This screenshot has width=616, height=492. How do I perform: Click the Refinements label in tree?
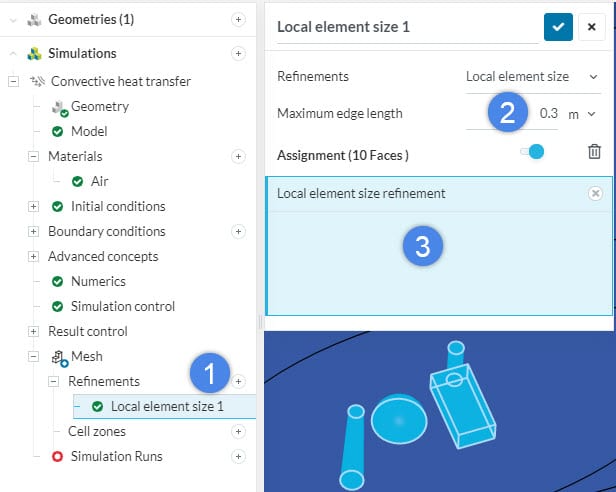(x=104, y=381)
